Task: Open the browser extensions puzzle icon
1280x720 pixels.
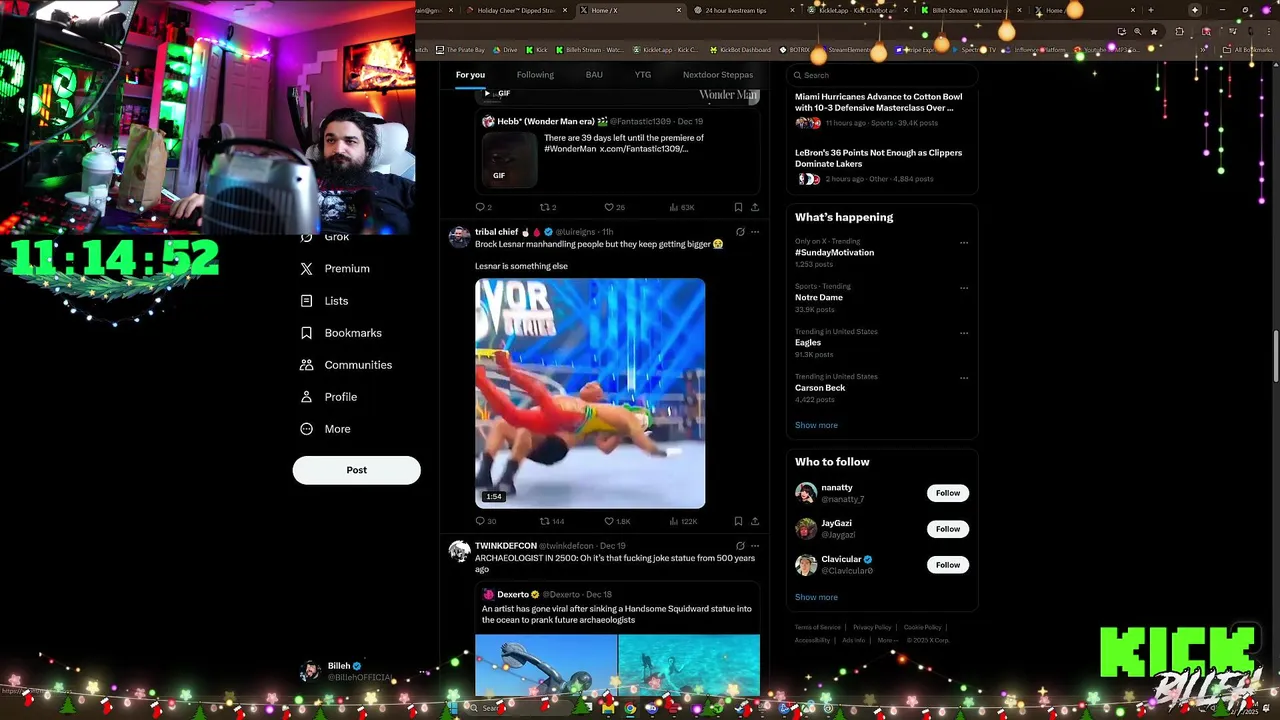Action: coord(1179,31)
